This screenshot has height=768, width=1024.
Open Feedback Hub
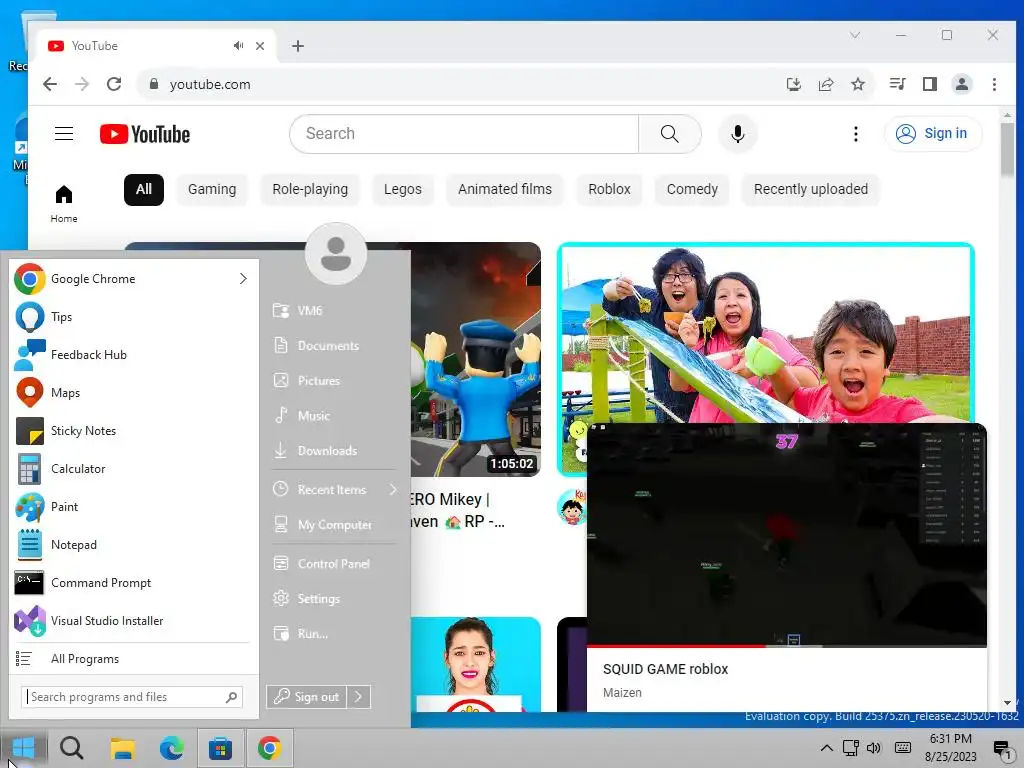(132, 355)
